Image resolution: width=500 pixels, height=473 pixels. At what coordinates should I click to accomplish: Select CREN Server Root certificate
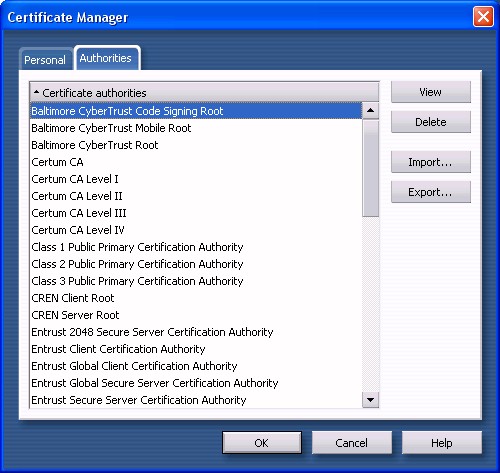[x=196, y=315]
